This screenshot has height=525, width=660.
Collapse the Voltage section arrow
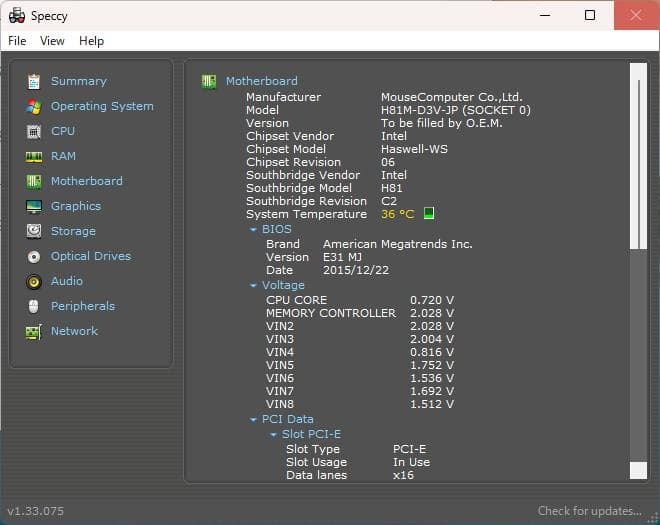pos(253,285)
